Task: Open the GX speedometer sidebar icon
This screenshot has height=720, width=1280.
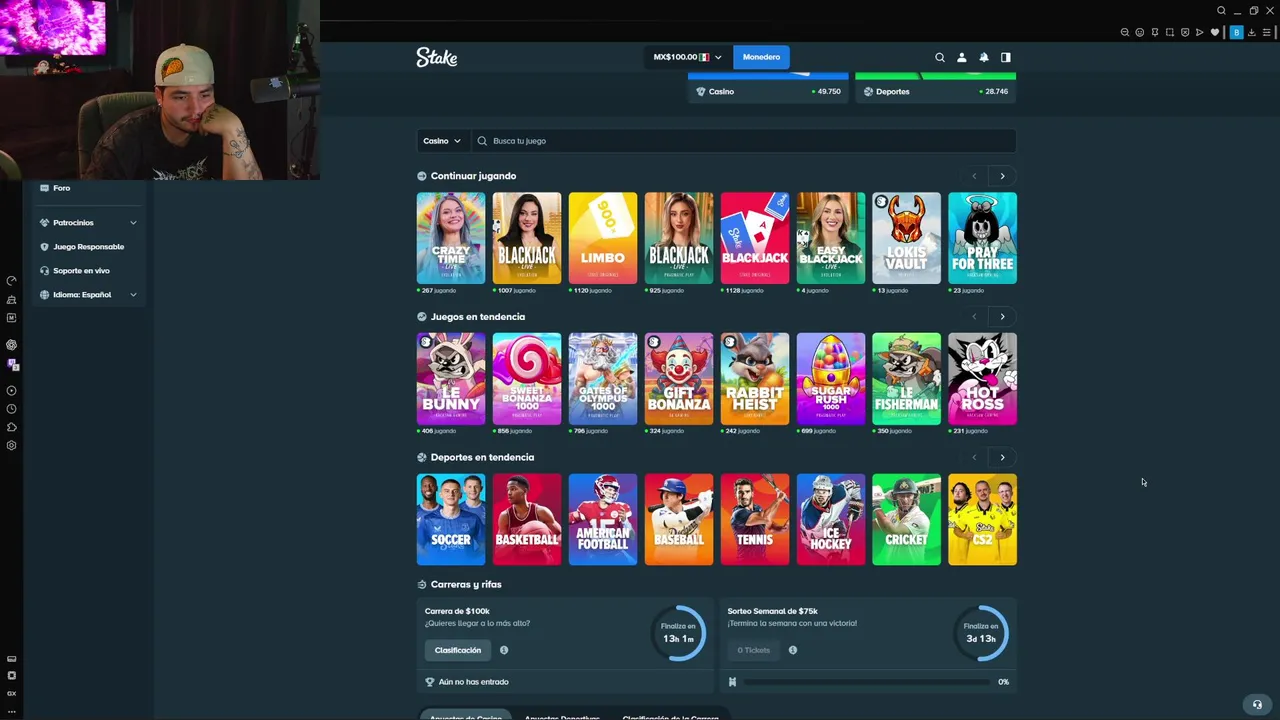Action: click(11, 280)
